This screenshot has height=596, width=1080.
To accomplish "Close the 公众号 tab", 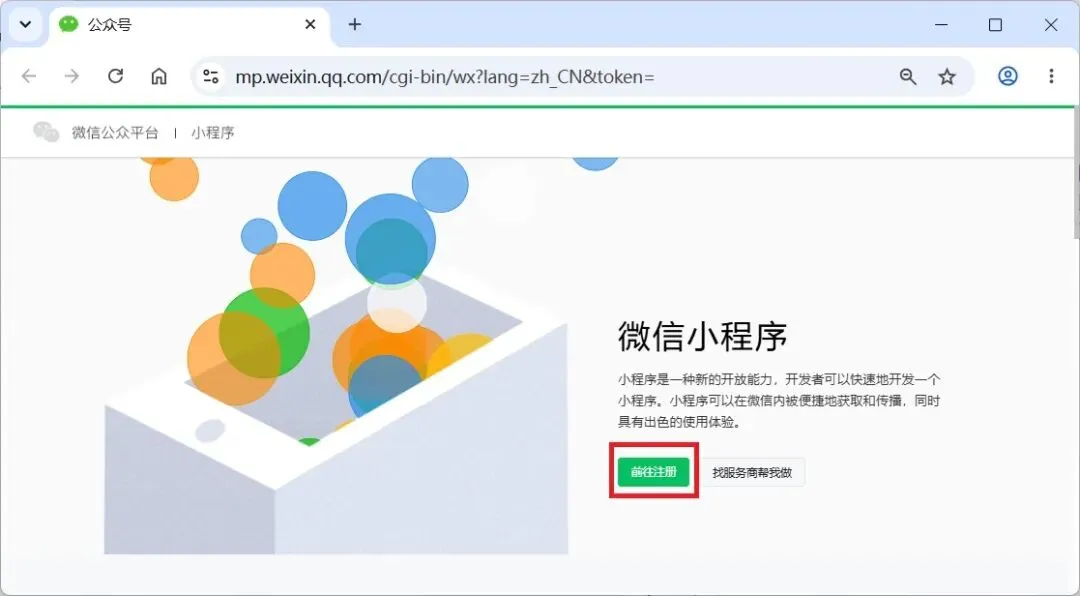I will [x=310, y=25].
